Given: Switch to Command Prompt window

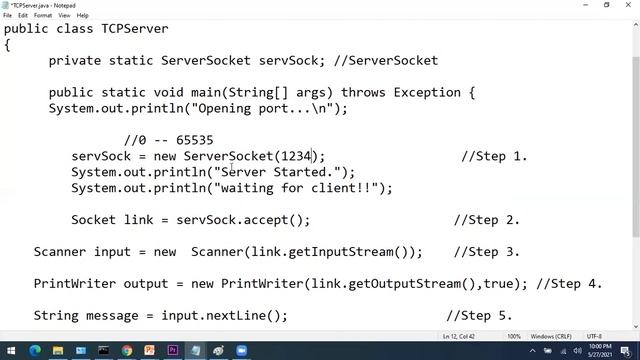Looking at the screenshot, I should click(x=104, y=351).
